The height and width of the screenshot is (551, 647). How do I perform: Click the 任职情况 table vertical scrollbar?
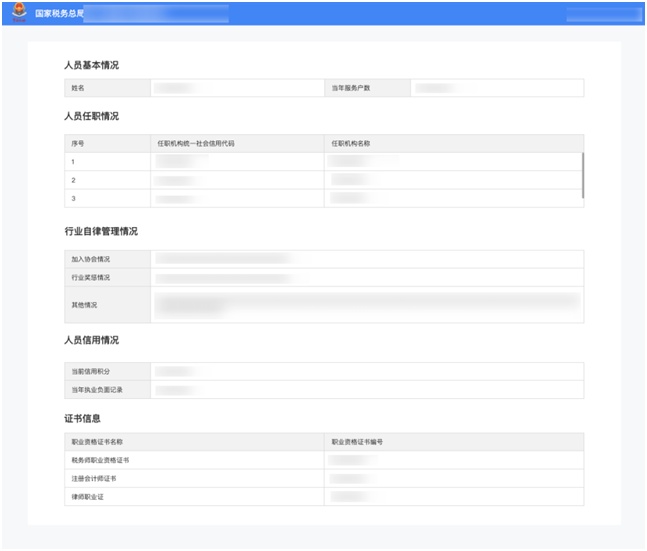tap(582, 174)
